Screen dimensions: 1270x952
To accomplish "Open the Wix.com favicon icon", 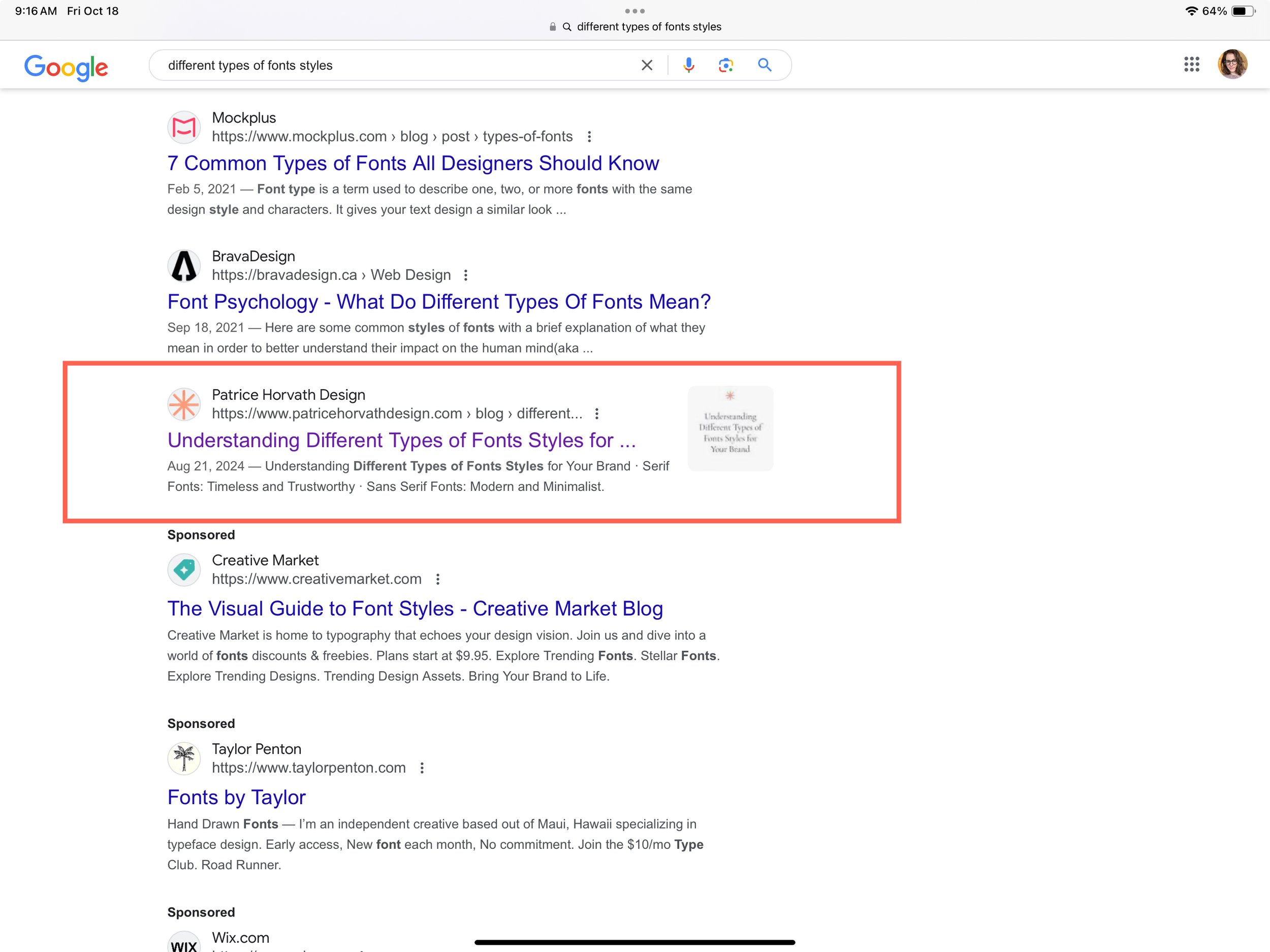I will pos(184,943).
